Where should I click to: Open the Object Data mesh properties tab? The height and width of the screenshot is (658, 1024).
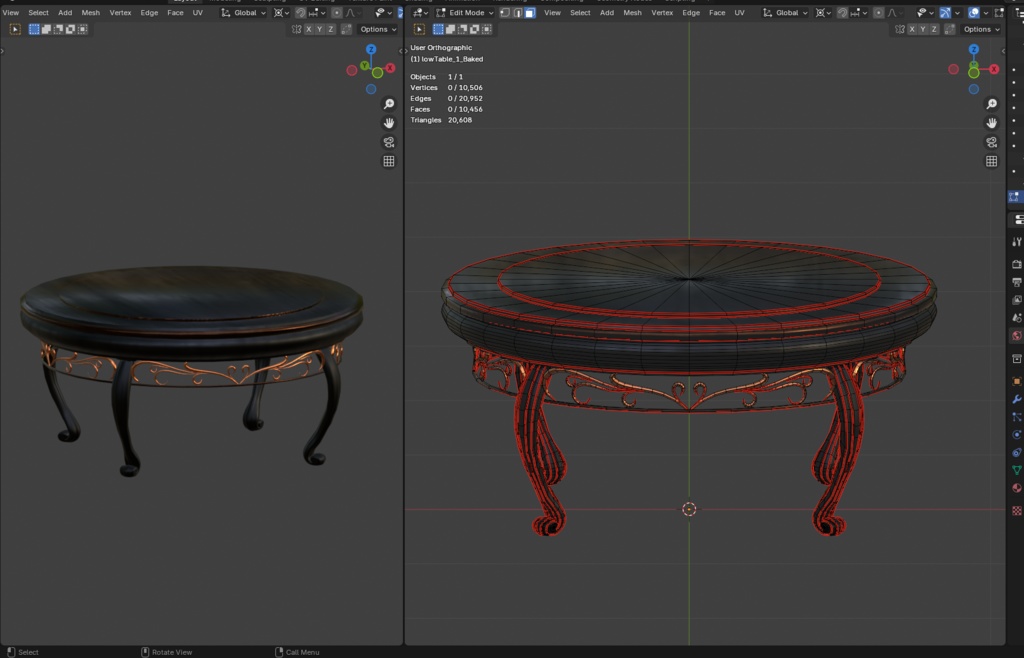pyautogui.click(x=1016, y=470)
